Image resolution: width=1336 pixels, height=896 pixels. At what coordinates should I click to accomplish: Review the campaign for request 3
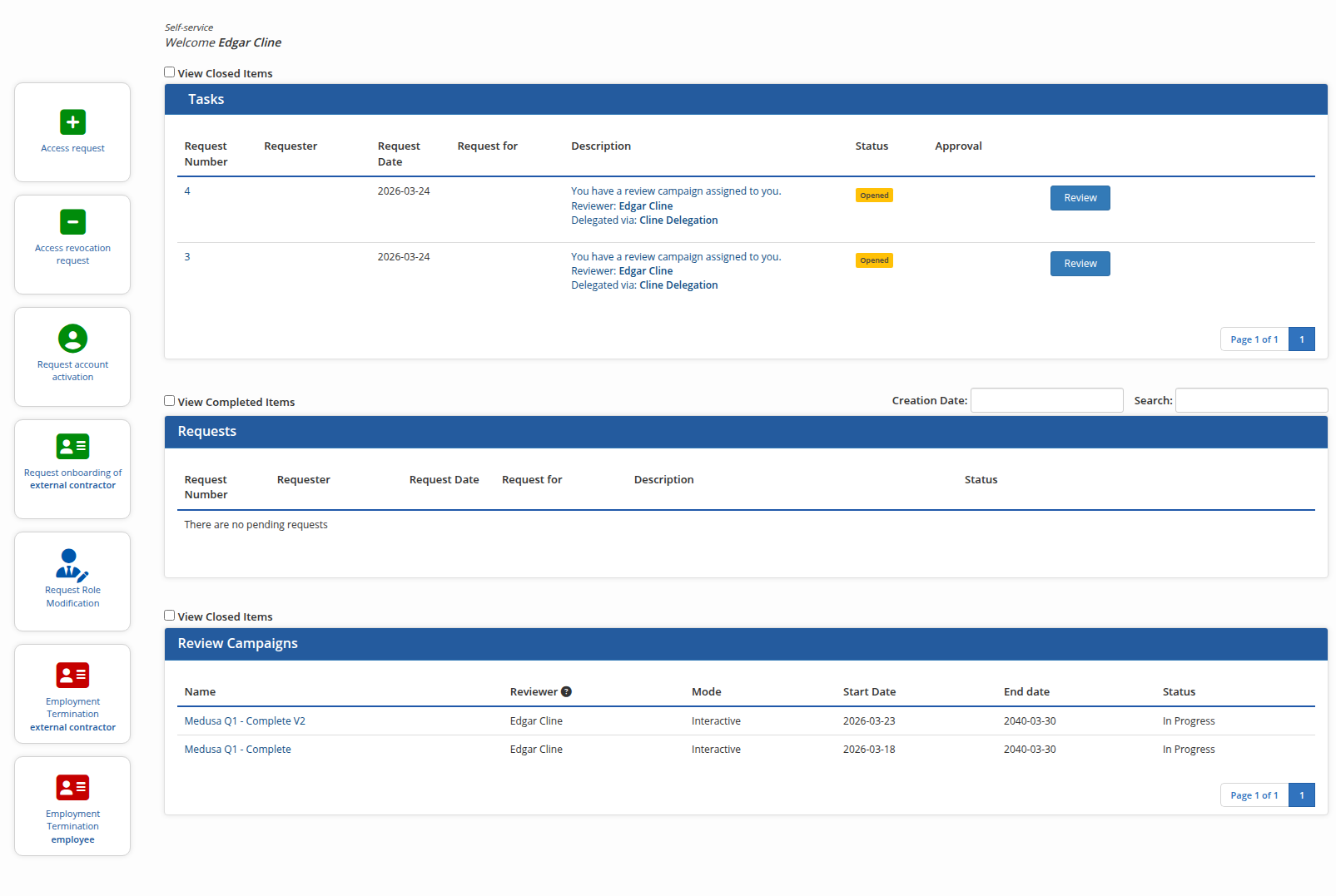(x=1080, y=263)
